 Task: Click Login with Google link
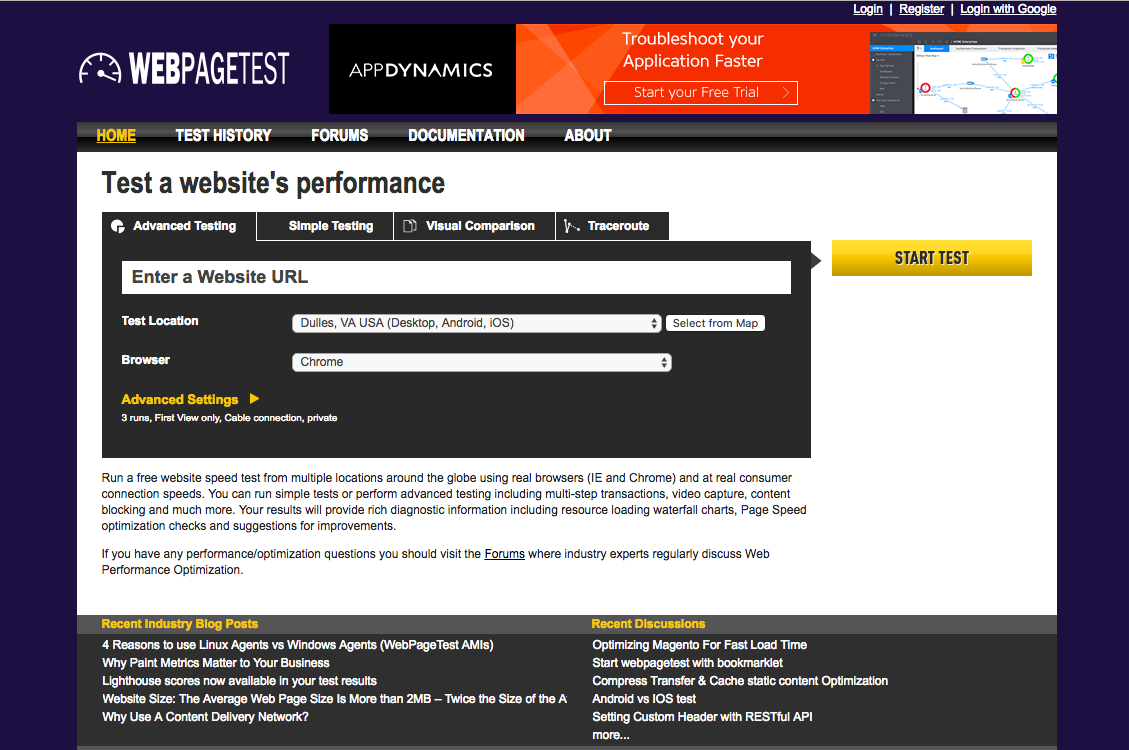pyautogui.click(x=1008, y=9)
